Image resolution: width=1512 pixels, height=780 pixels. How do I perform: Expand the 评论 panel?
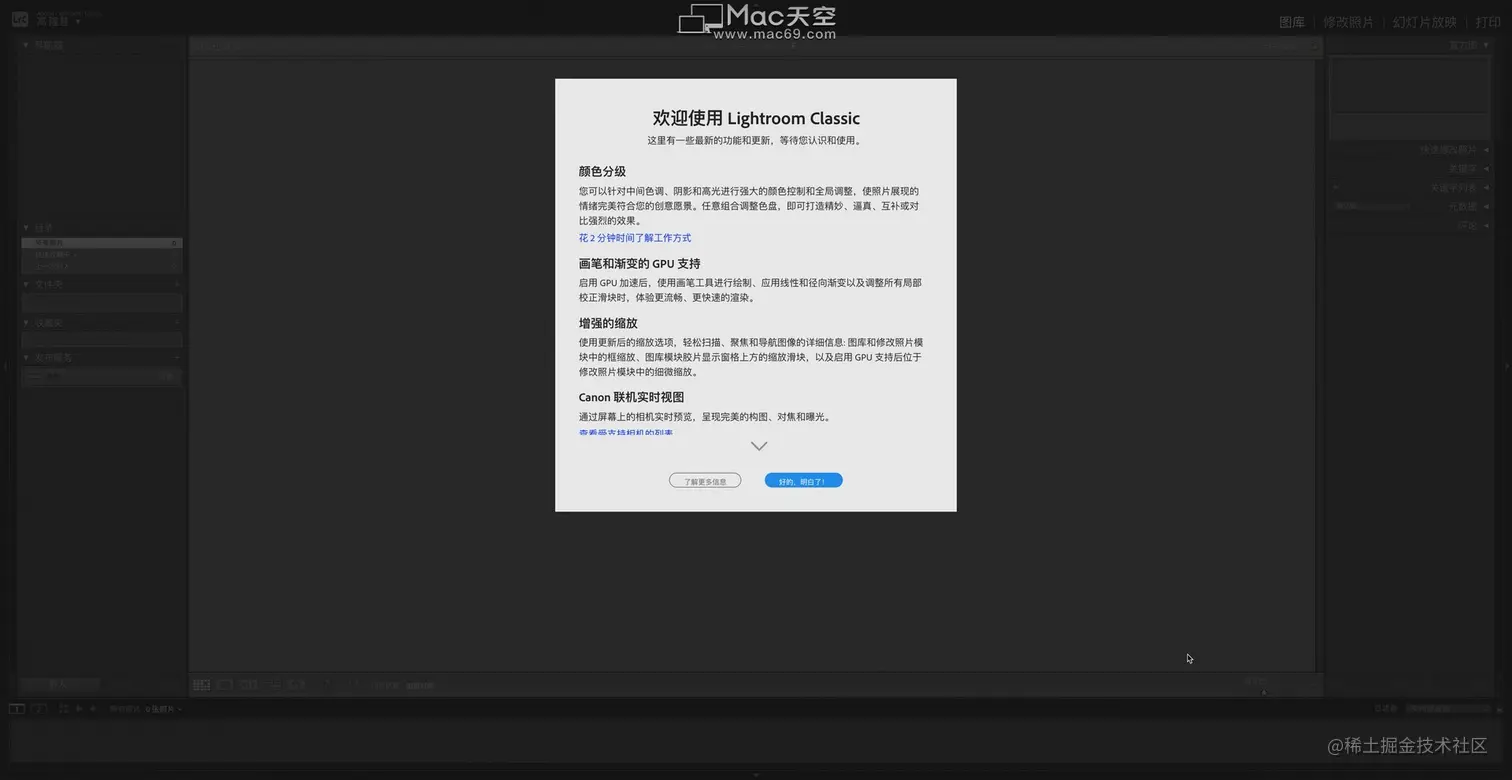pyautogui.click(x=1487, y=226)
